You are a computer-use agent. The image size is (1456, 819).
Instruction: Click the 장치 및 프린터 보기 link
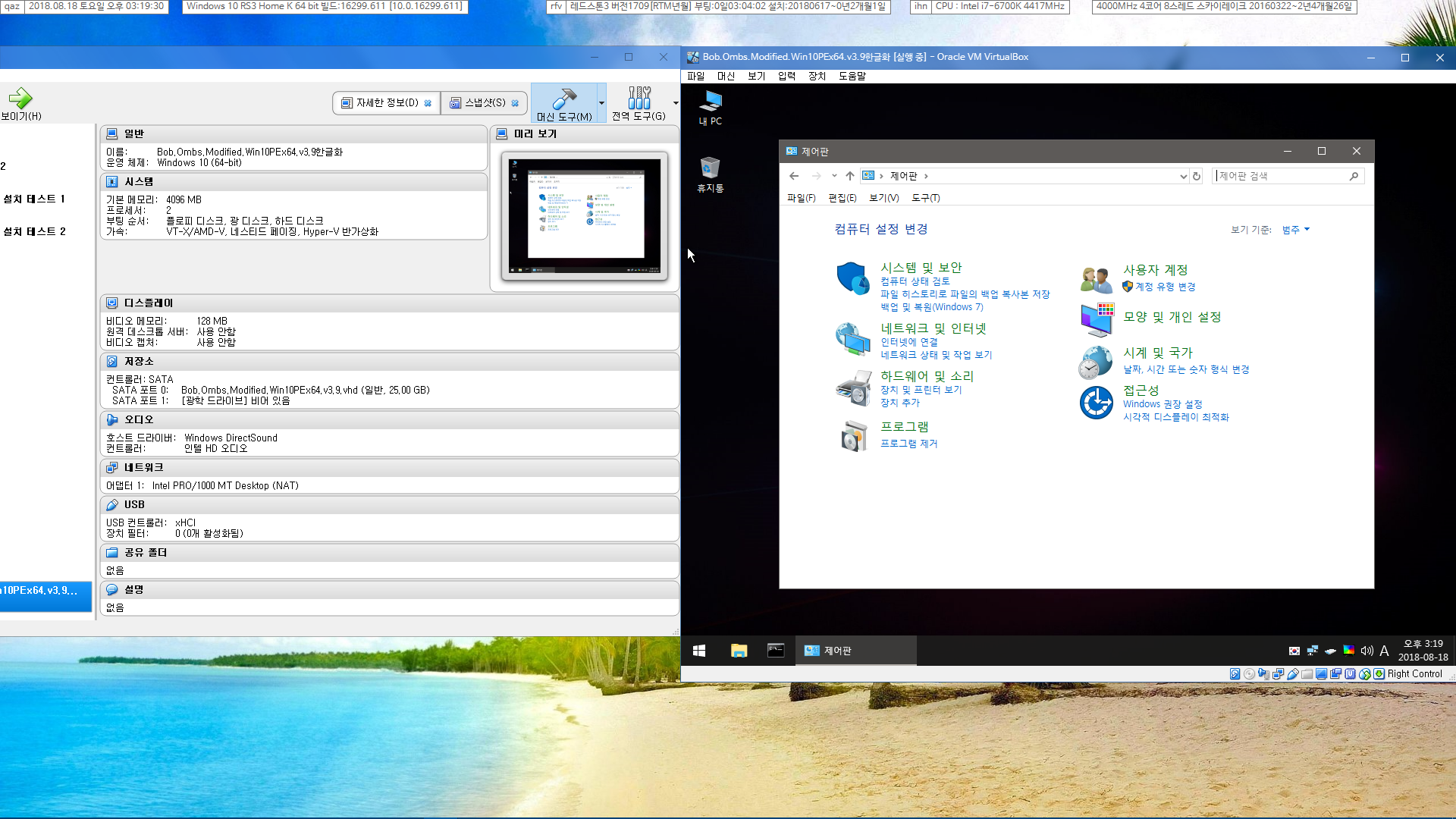pos(921,390)
